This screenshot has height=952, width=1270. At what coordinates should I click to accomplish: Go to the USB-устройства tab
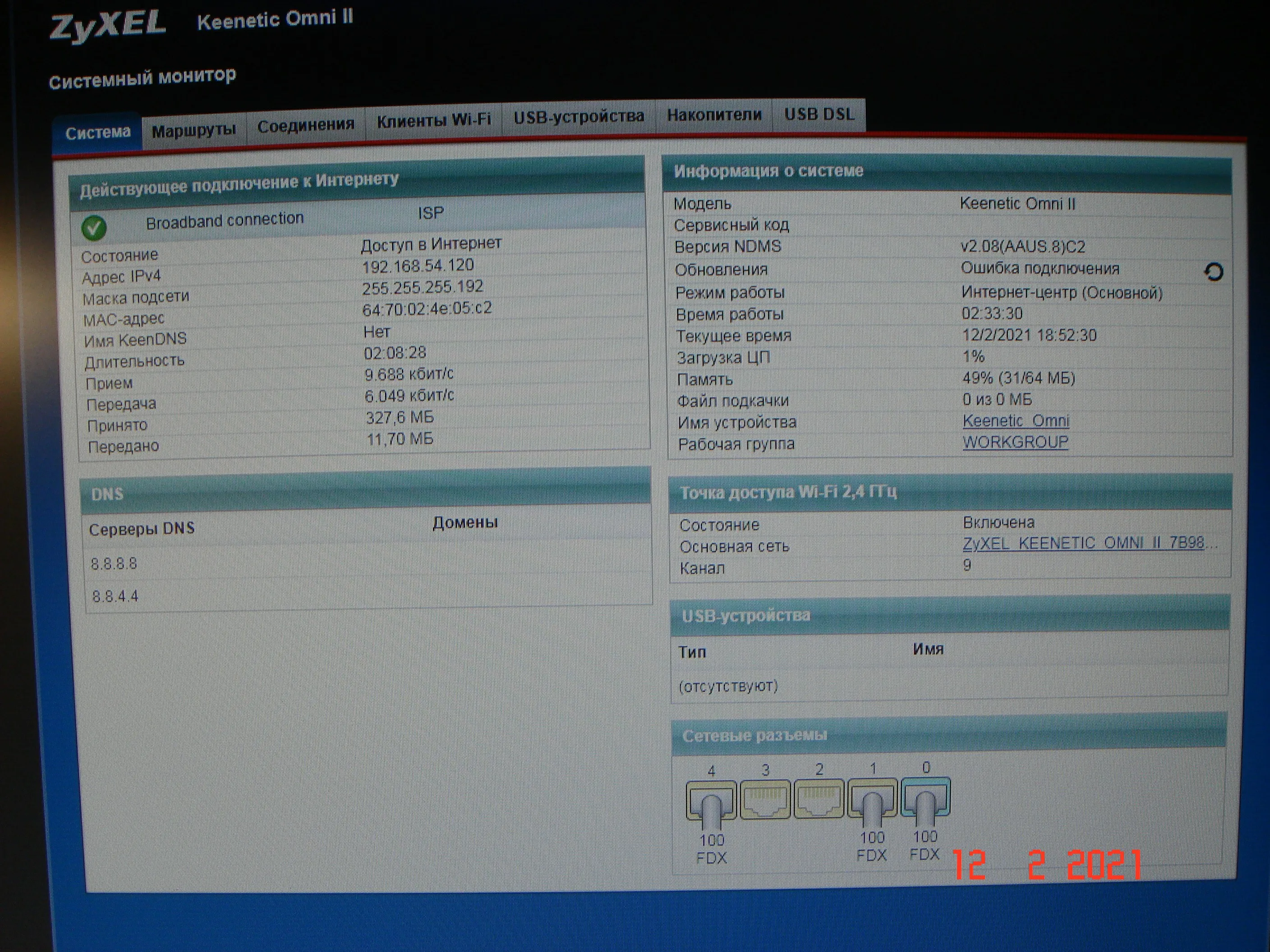click(579, 117)
